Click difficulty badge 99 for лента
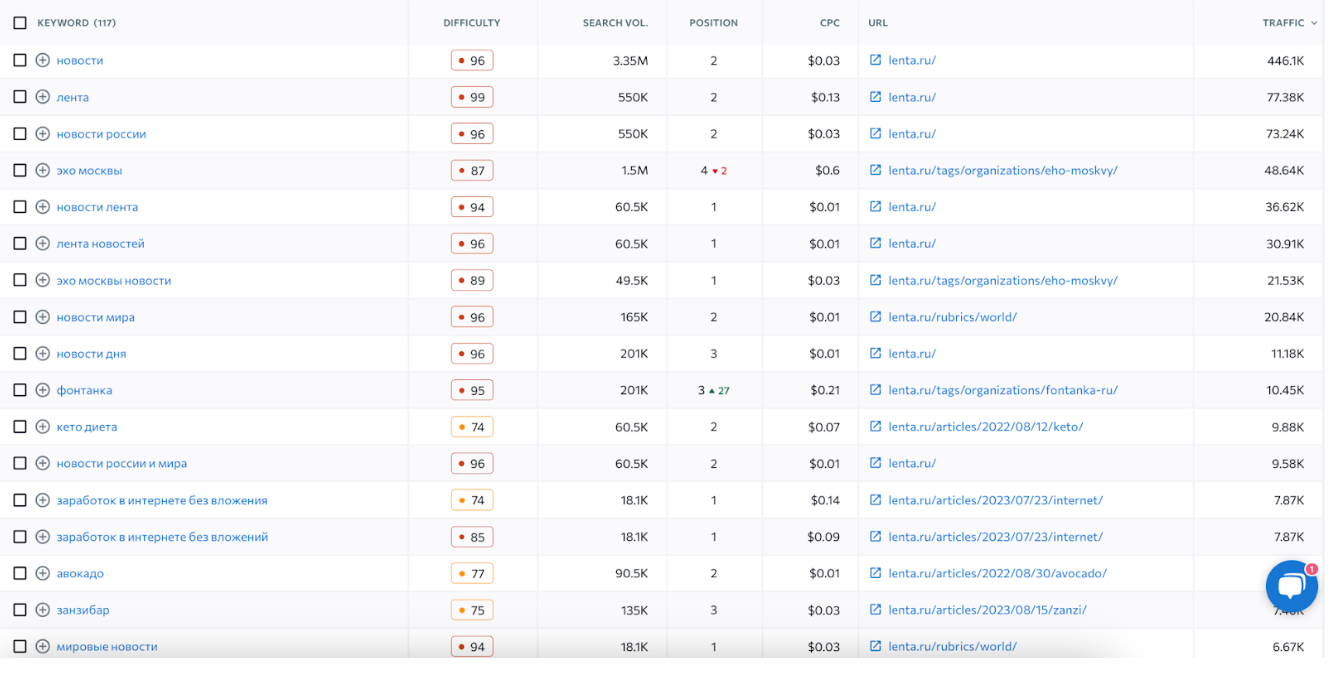Image resolution: width=1334 pixels, height=674 pixels. [472, 97]
